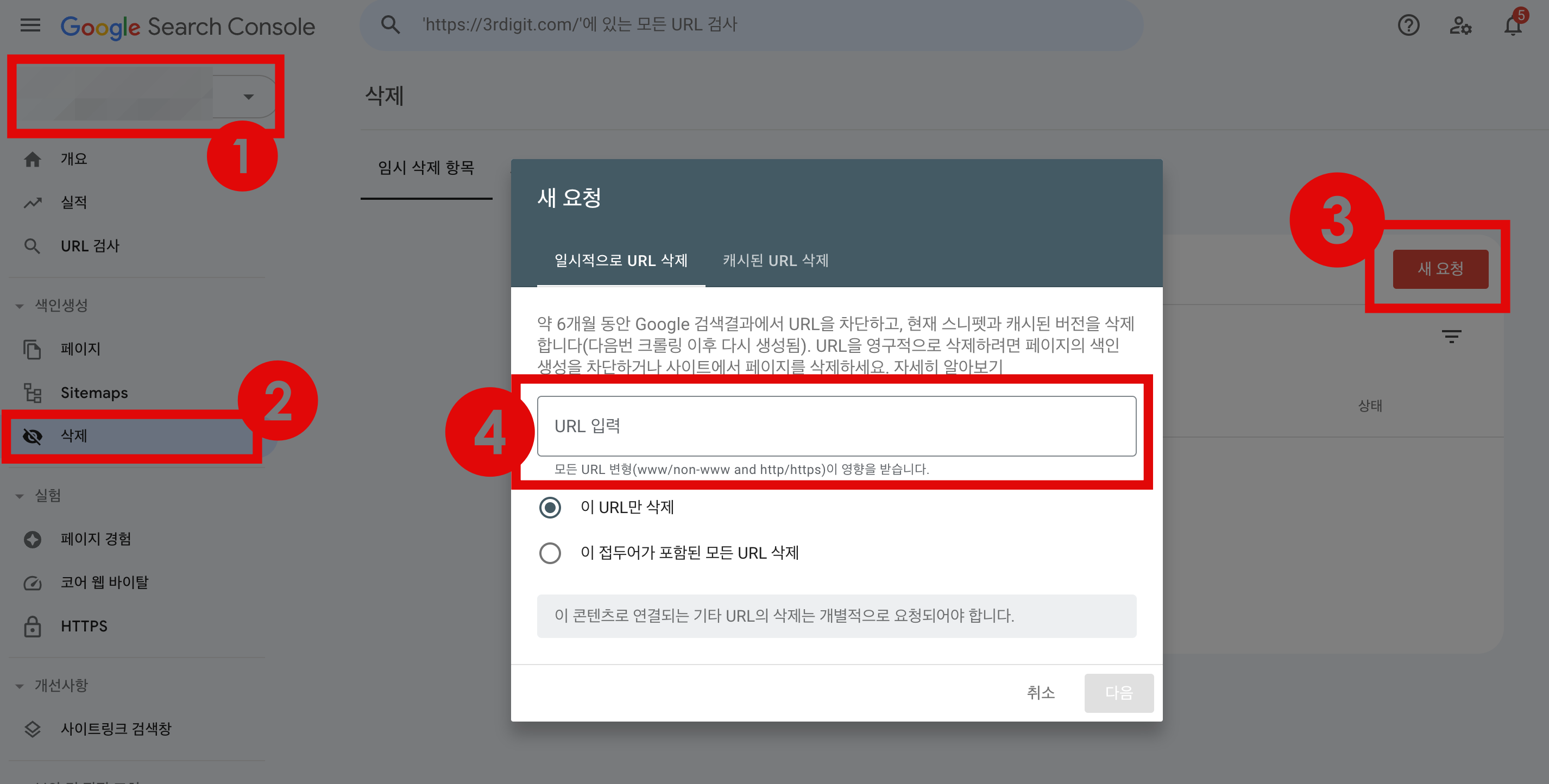Click the search magnifier icon in top bar
Viewport: 1549px width, 784px height.
click(391, 24)
